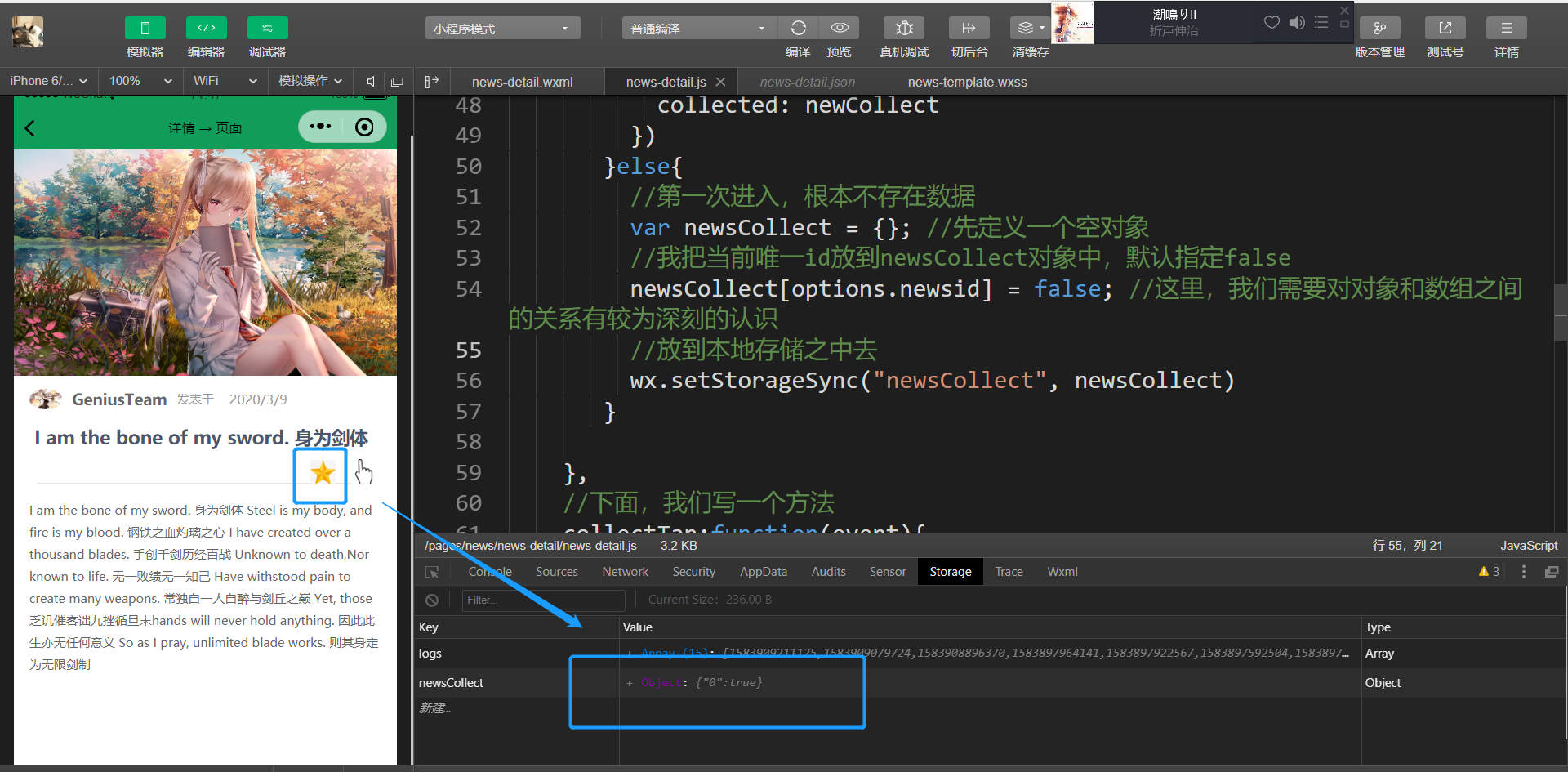Open the Sensor devtools tab
Viewport: 1568px width, 772px height.
click(888, 572)
